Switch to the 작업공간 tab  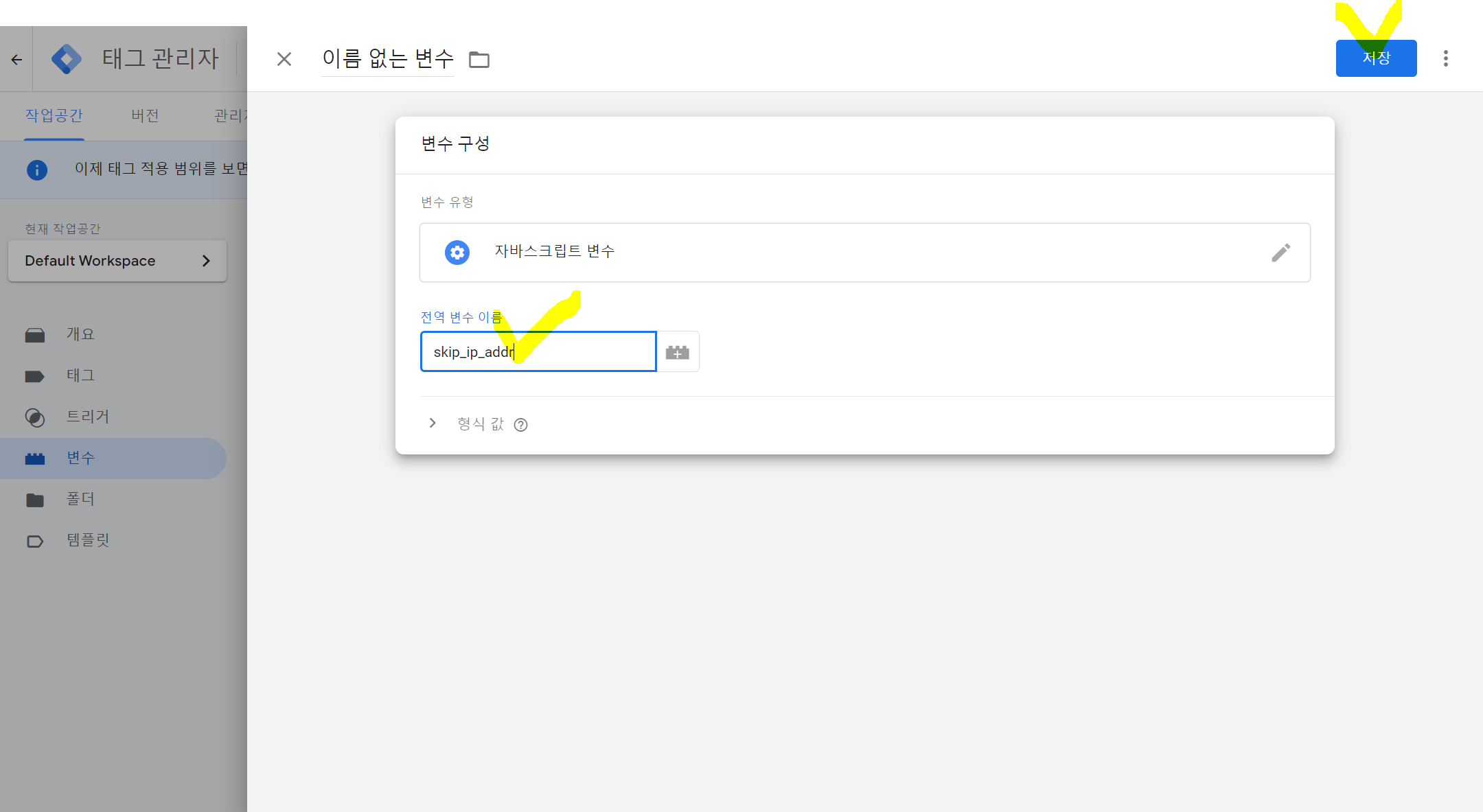54,115
